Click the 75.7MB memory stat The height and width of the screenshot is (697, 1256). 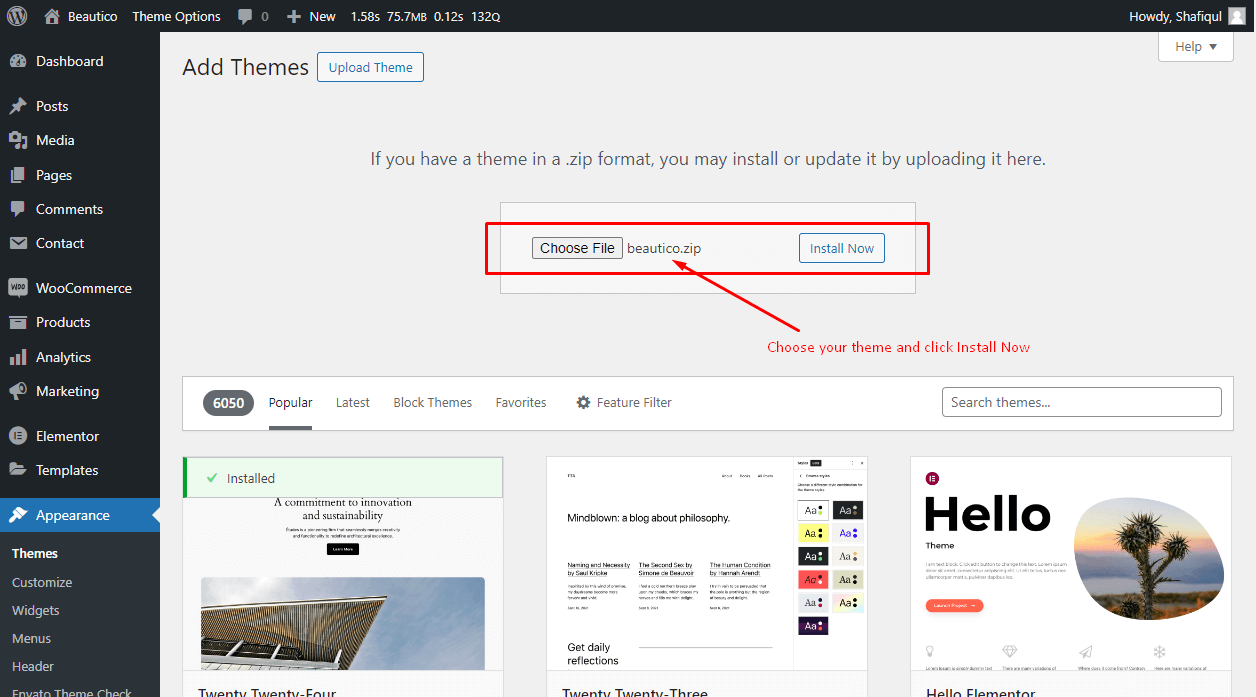pos(407,16)
